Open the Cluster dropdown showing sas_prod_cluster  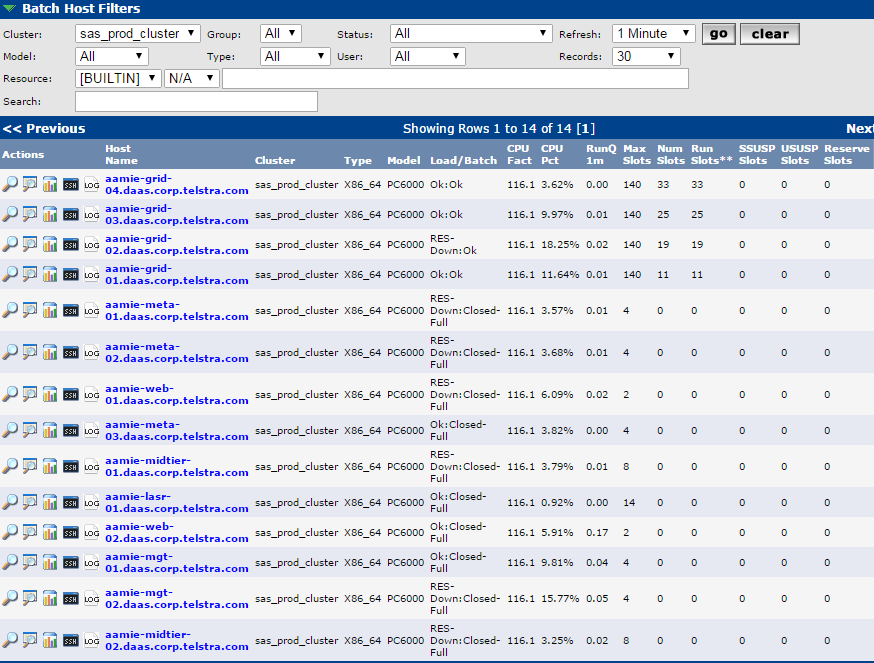click(x=138, y=33)
